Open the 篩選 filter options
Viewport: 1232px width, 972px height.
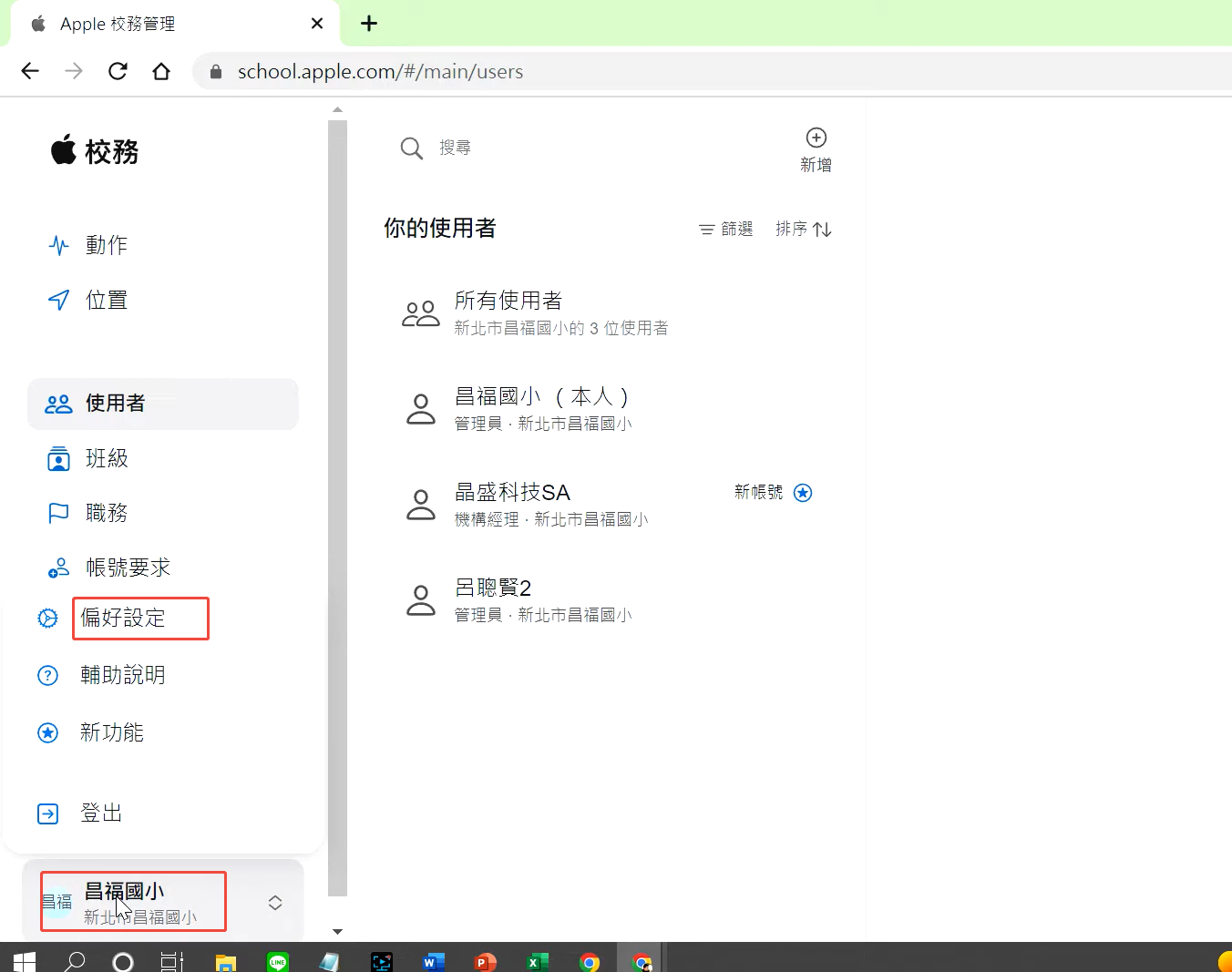[x=726, y=229]
